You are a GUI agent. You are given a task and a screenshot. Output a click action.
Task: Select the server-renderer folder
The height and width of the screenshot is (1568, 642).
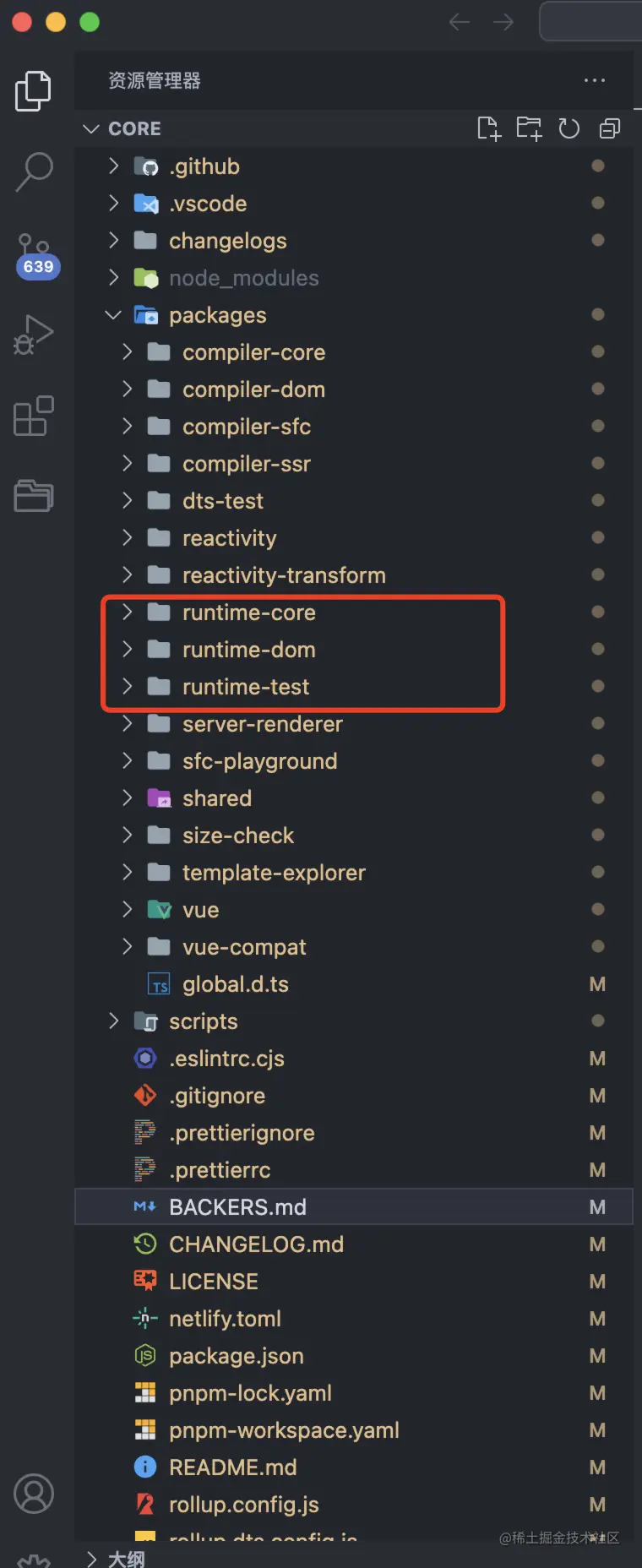click(354, 724)
